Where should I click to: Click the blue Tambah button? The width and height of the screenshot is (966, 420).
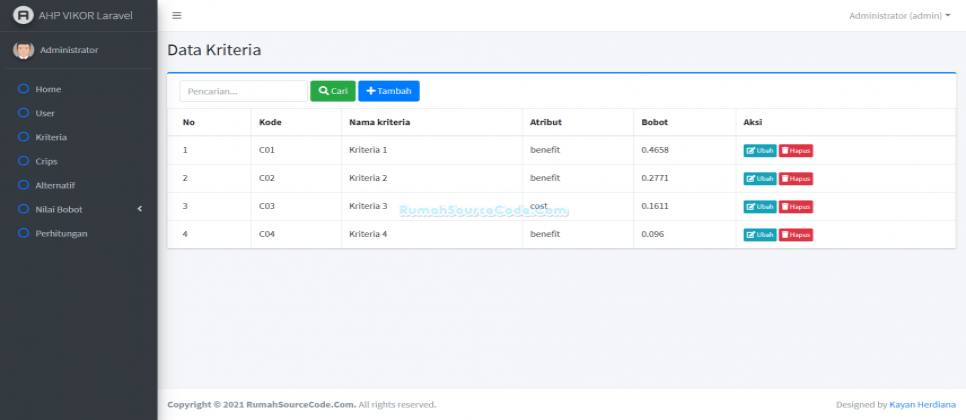tap(389, 91)
